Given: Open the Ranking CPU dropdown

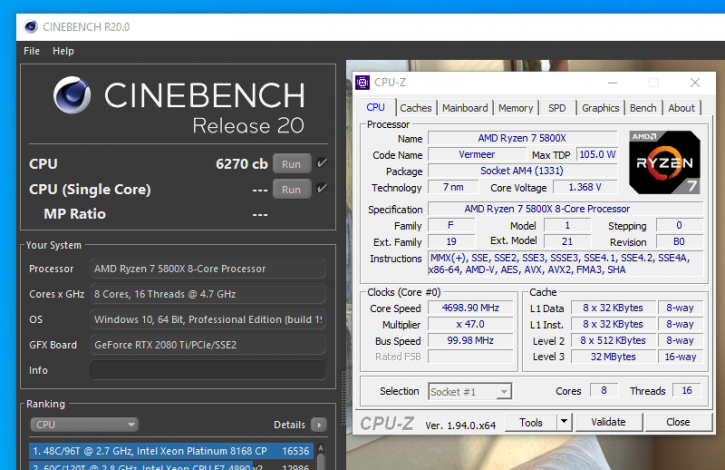Looking at the screenshot, I should click(83, 425).
